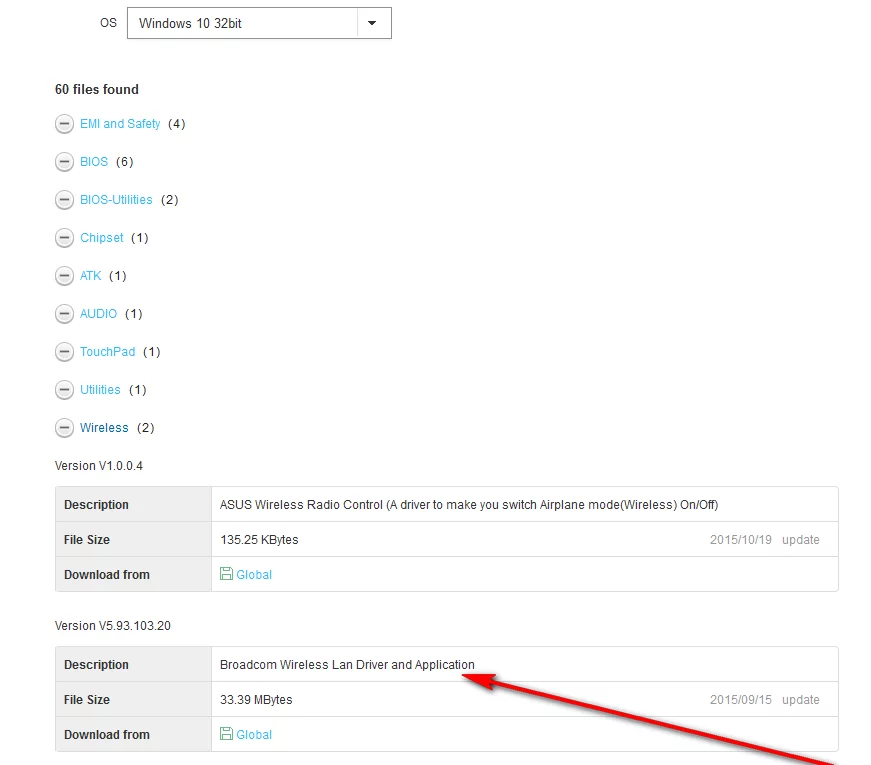The width and height of the screenshot is (871, 765).
Task: Download the ASUS Wireless Radio Control from Global
Action: tap(254, 574)
